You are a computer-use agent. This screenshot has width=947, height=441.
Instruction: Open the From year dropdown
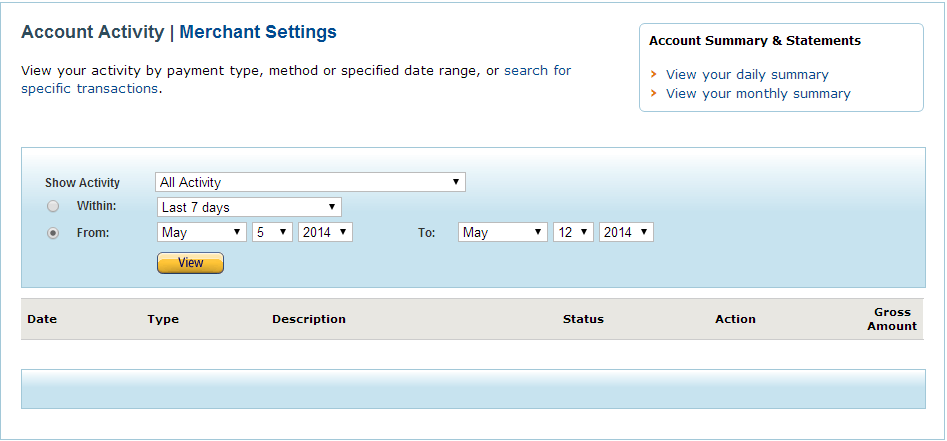click(x=325, y=232)
